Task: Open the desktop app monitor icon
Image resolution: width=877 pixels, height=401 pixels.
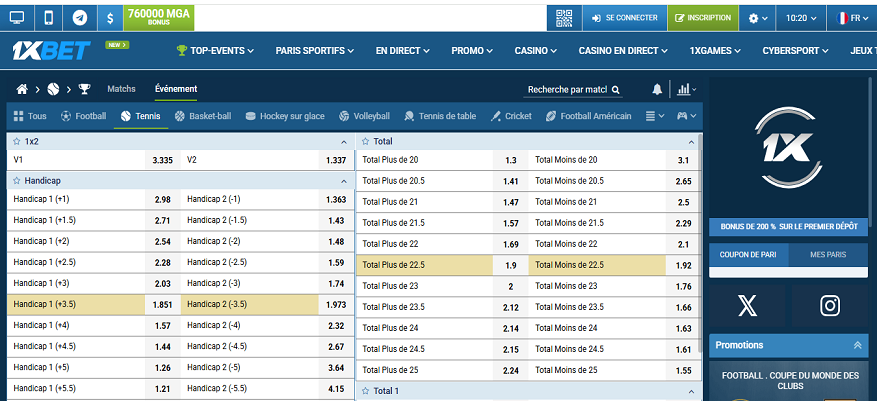Action: (17, 18)
